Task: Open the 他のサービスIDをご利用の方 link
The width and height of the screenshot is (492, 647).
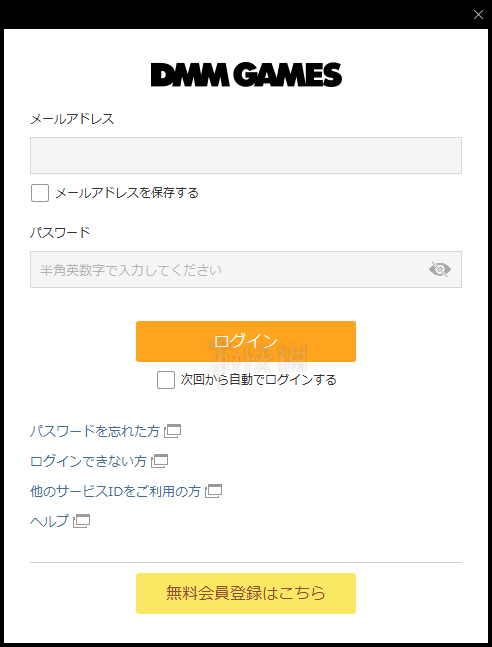Action: [115, 491]
